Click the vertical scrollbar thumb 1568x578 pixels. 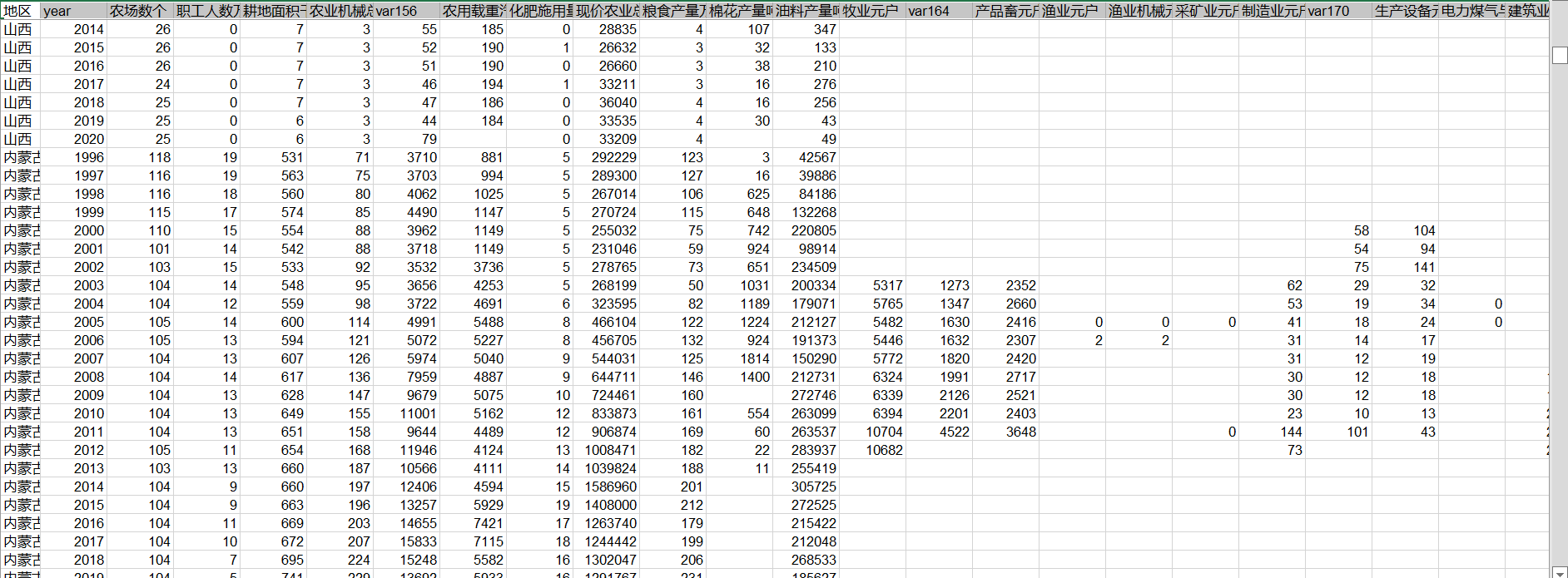(1560, 56)
